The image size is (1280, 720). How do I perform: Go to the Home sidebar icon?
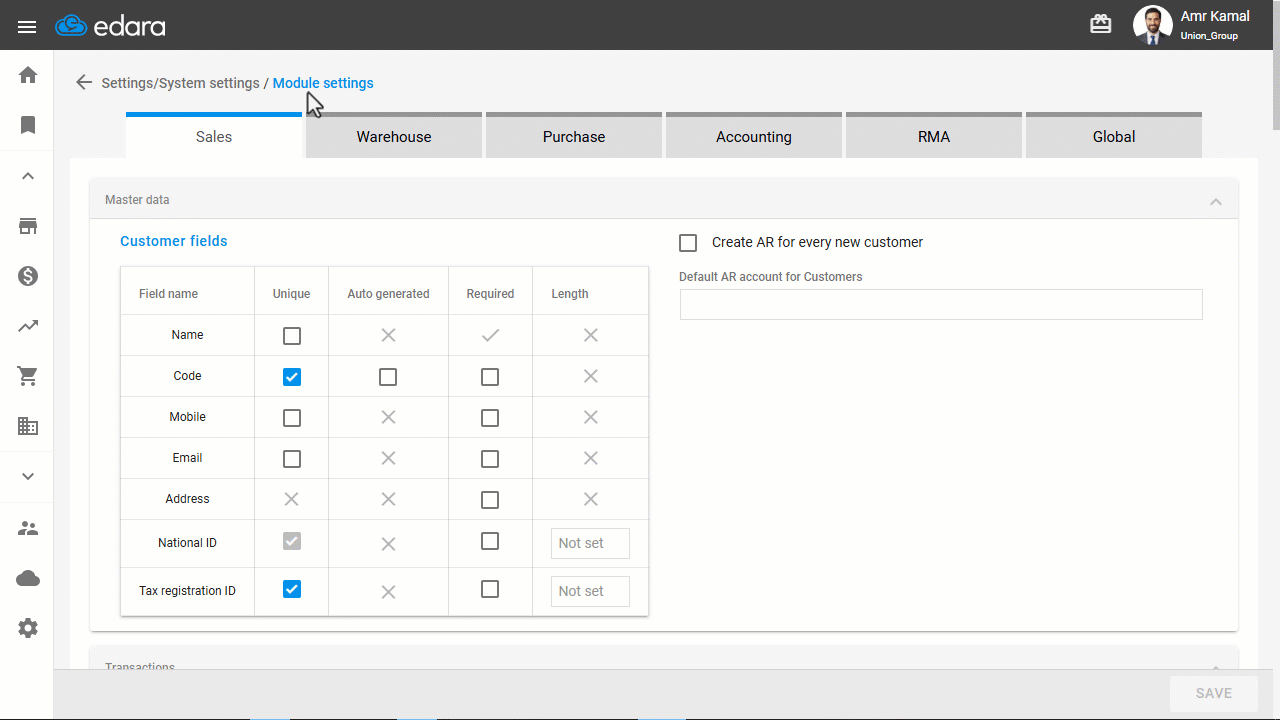pos(28,75)
